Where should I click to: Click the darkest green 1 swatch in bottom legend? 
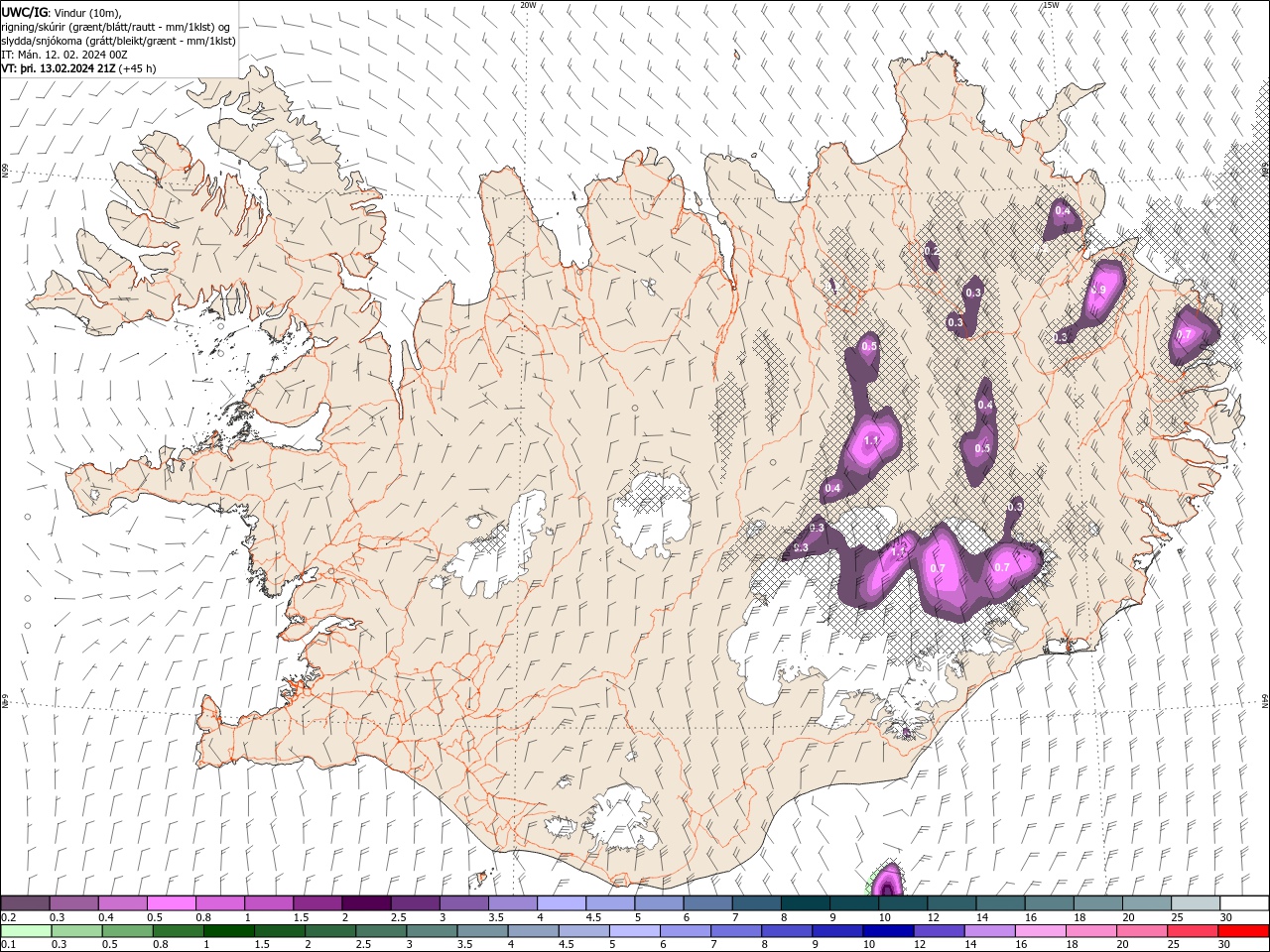[x=229, y=931]
